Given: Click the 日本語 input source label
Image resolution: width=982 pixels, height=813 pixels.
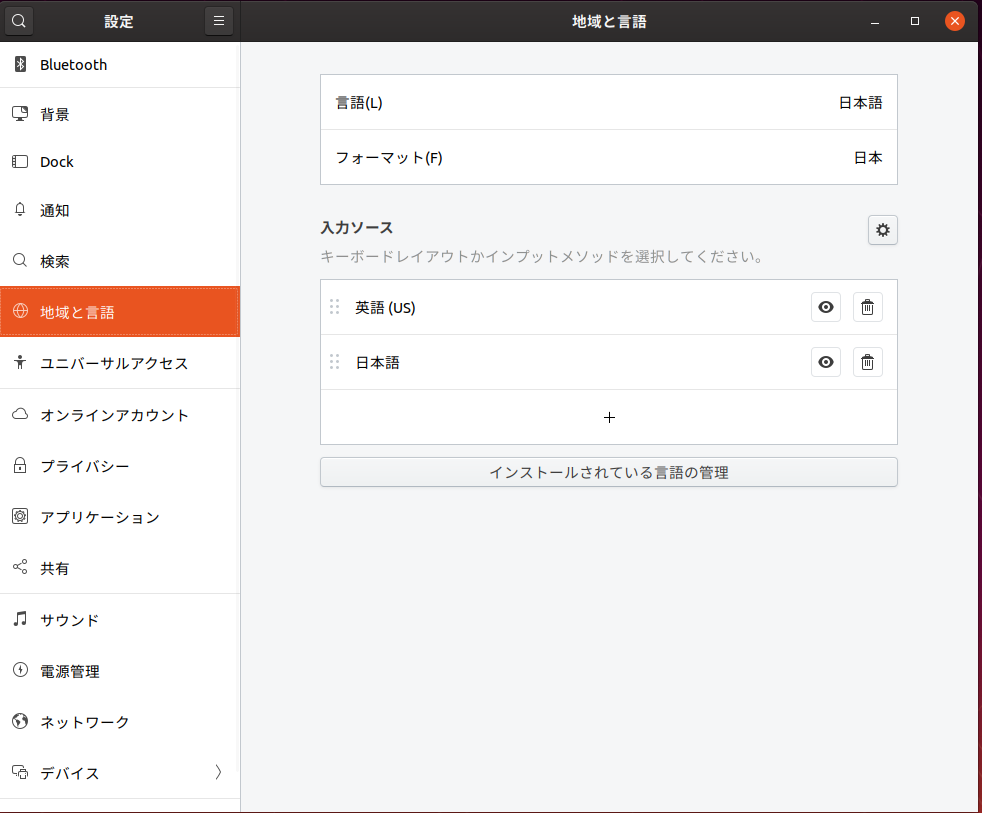Looking at the screenshot, I should pos(378,363).
